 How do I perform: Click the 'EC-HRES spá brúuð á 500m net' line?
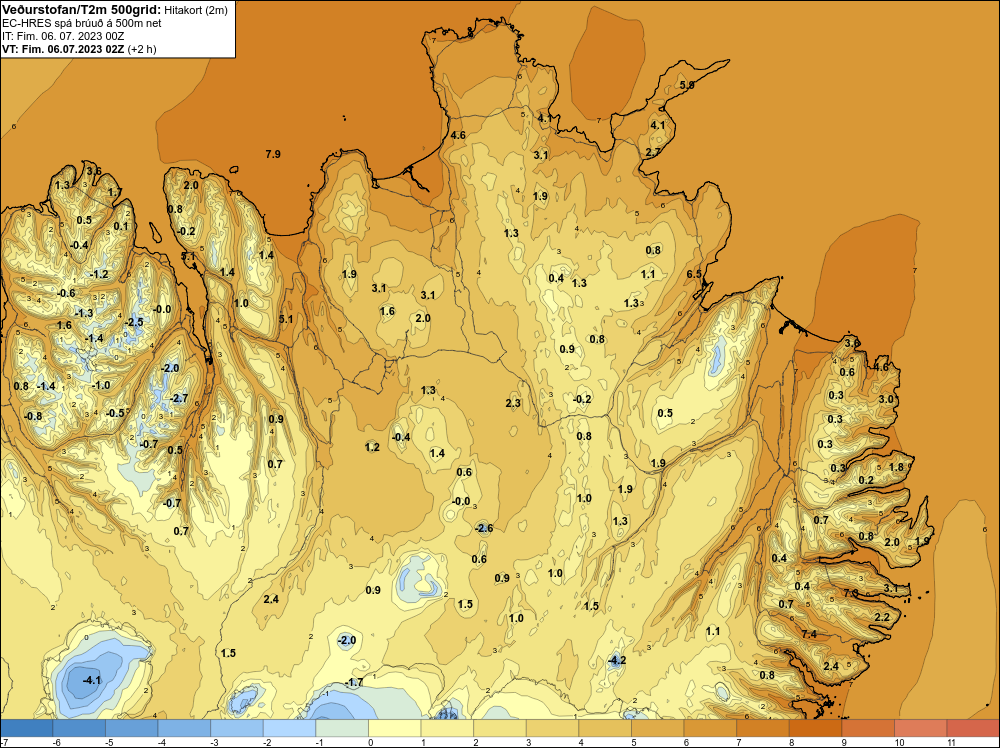point(82,23)
